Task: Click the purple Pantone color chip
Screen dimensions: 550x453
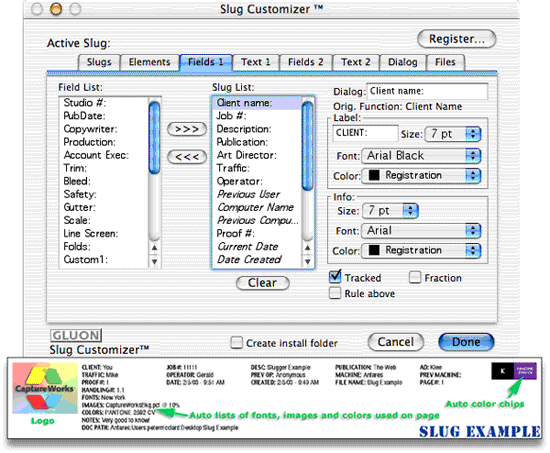Action: point(525,371)
